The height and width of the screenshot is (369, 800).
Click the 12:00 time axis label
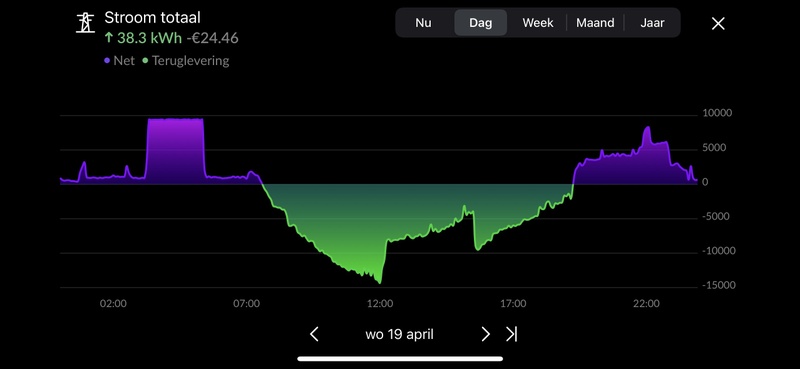pyautogui.click(x=380, y=304)
